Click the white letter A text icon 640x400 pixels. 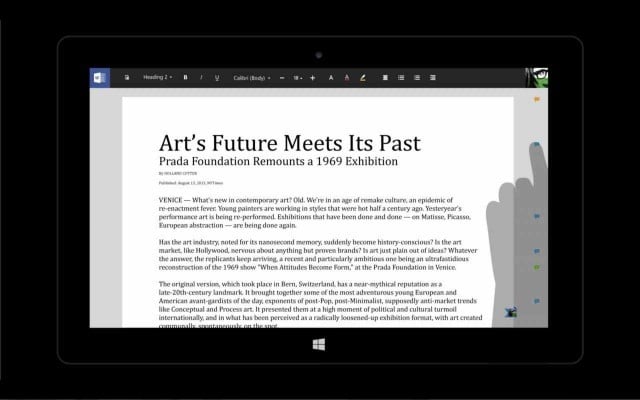(331, 78)
